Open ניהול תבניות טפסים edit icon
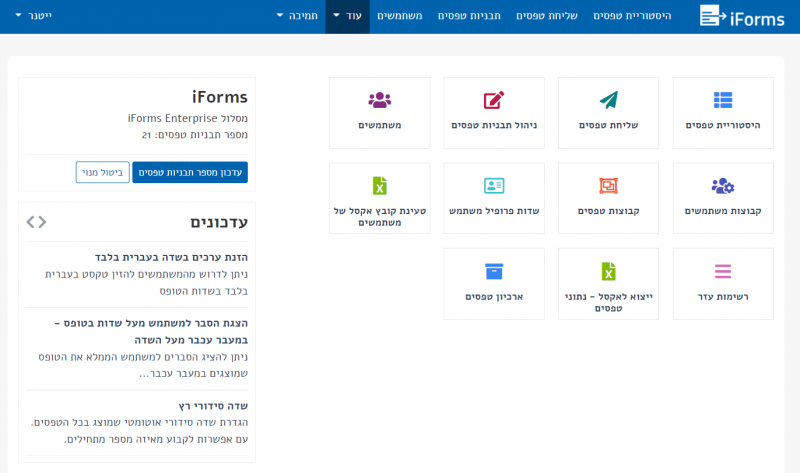 pyautogui.click(x=494, y=100)
